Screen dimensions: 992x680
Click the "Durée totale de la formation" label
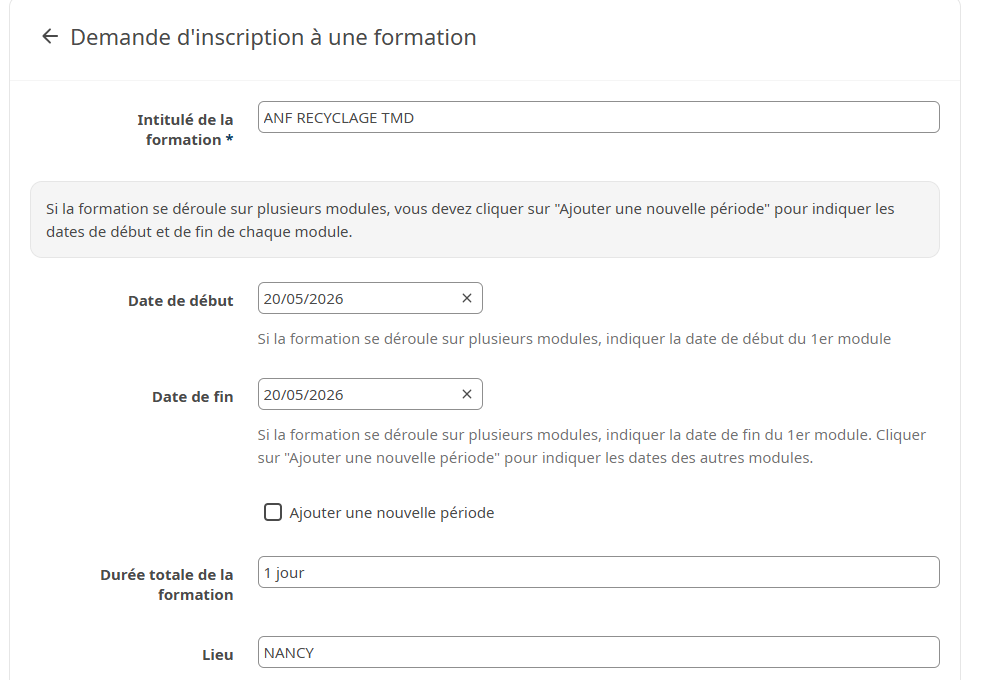[x=167, y=585]
